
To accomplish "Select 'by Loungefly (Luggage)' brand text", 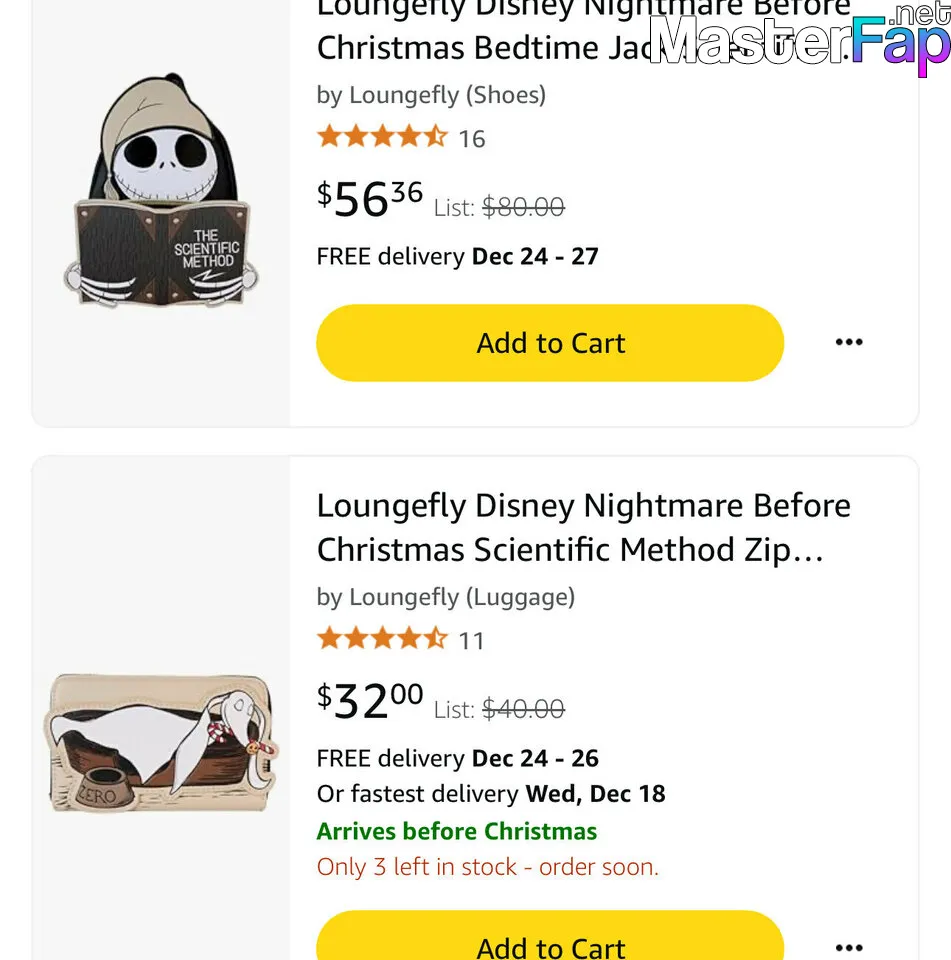I will [446, 597].
